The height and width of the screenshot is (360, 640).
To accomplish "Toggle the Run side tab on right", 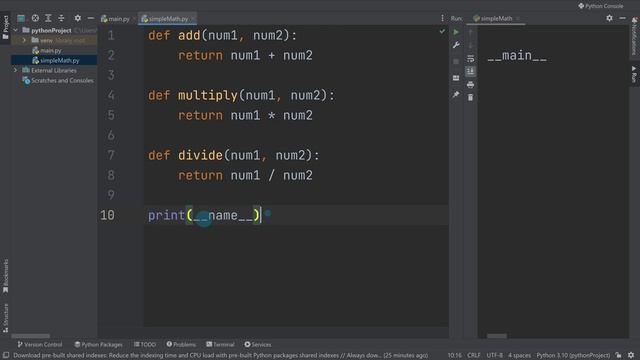I will 634,74.
